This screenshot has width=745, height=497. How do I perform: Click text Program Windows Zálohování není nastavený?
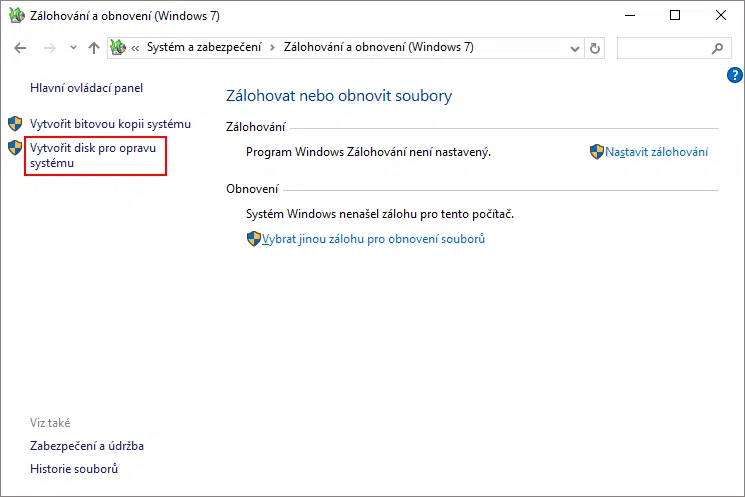click(368, 152)
